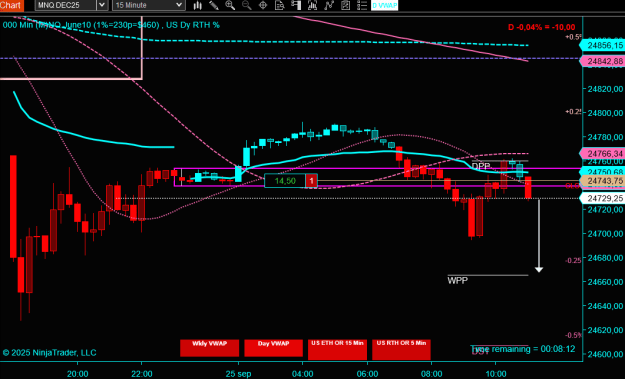625x379 pixels.
Task: Click the 20:00 time axis label
Action: [x=78, y=374]
